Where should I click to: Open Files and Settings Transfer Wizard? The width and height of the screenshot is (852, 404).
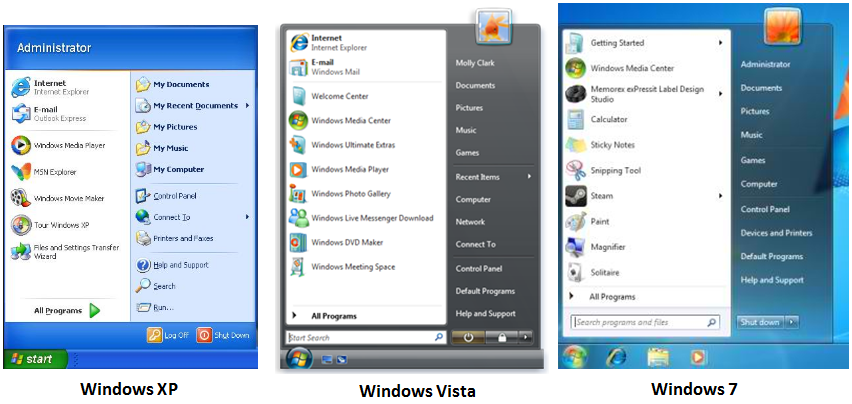point(66,251)
